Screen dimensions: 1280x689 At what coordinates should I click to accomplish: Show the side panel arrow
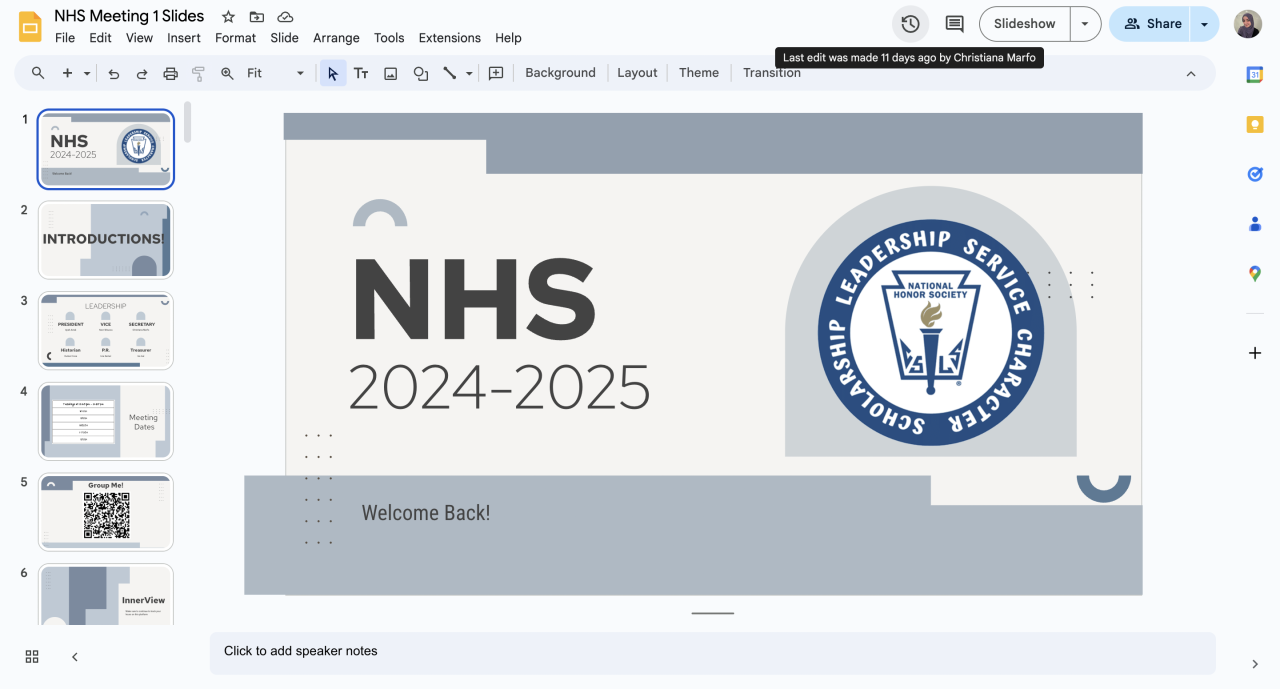pyautogui.click(x=1255, y=664)
